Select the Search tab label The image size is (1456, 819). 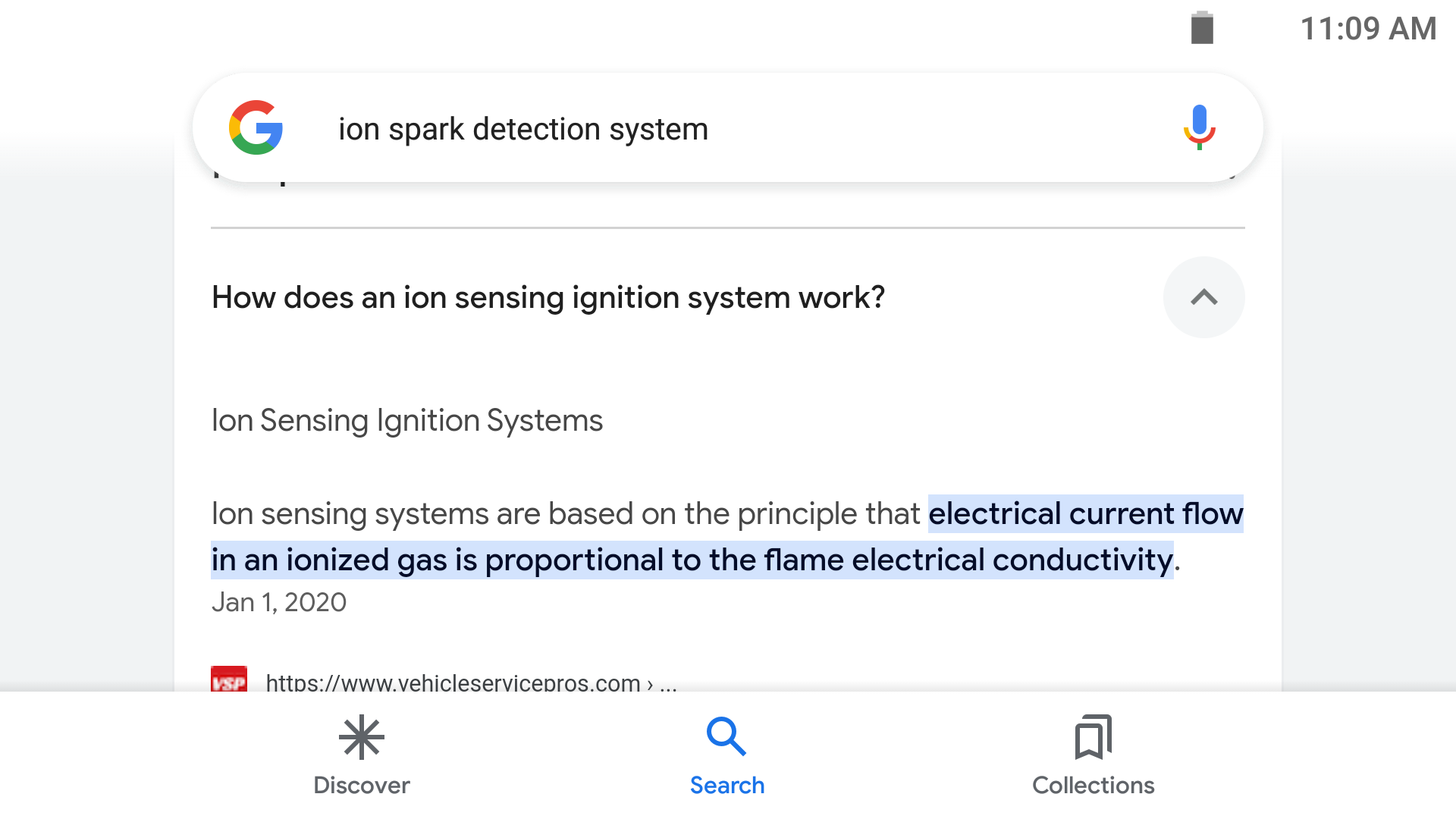726,785
